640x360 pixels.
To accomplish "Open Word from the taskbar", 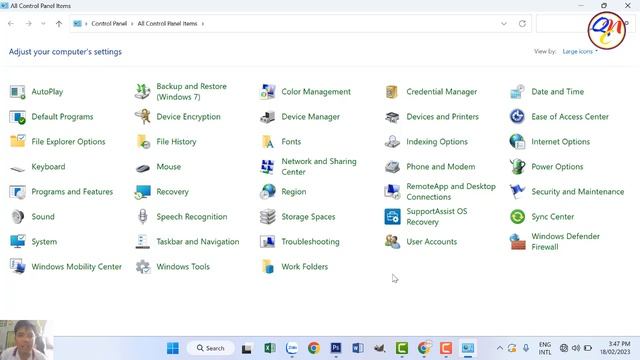I will [358, 348].
